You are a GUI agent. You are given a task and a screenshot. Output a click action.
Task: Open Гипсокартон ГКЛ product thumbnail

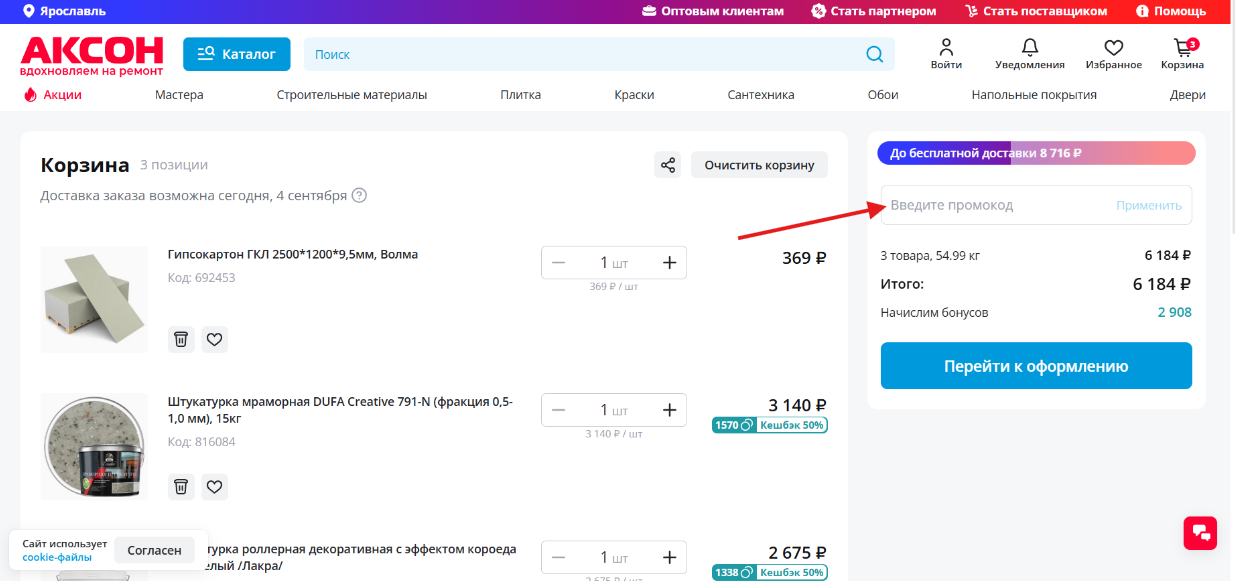(94, 299)
